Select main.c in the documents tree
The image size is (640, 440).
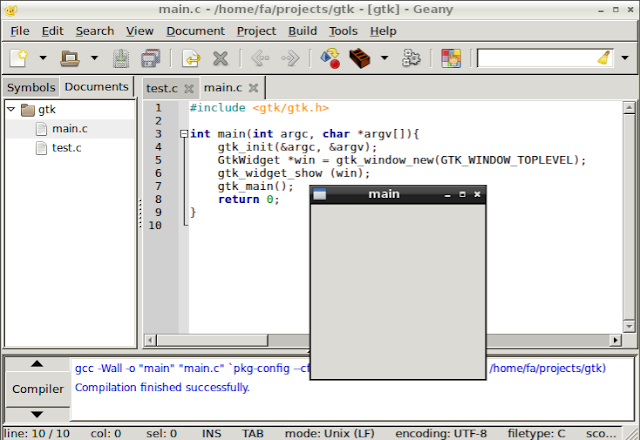coord(70,129)
